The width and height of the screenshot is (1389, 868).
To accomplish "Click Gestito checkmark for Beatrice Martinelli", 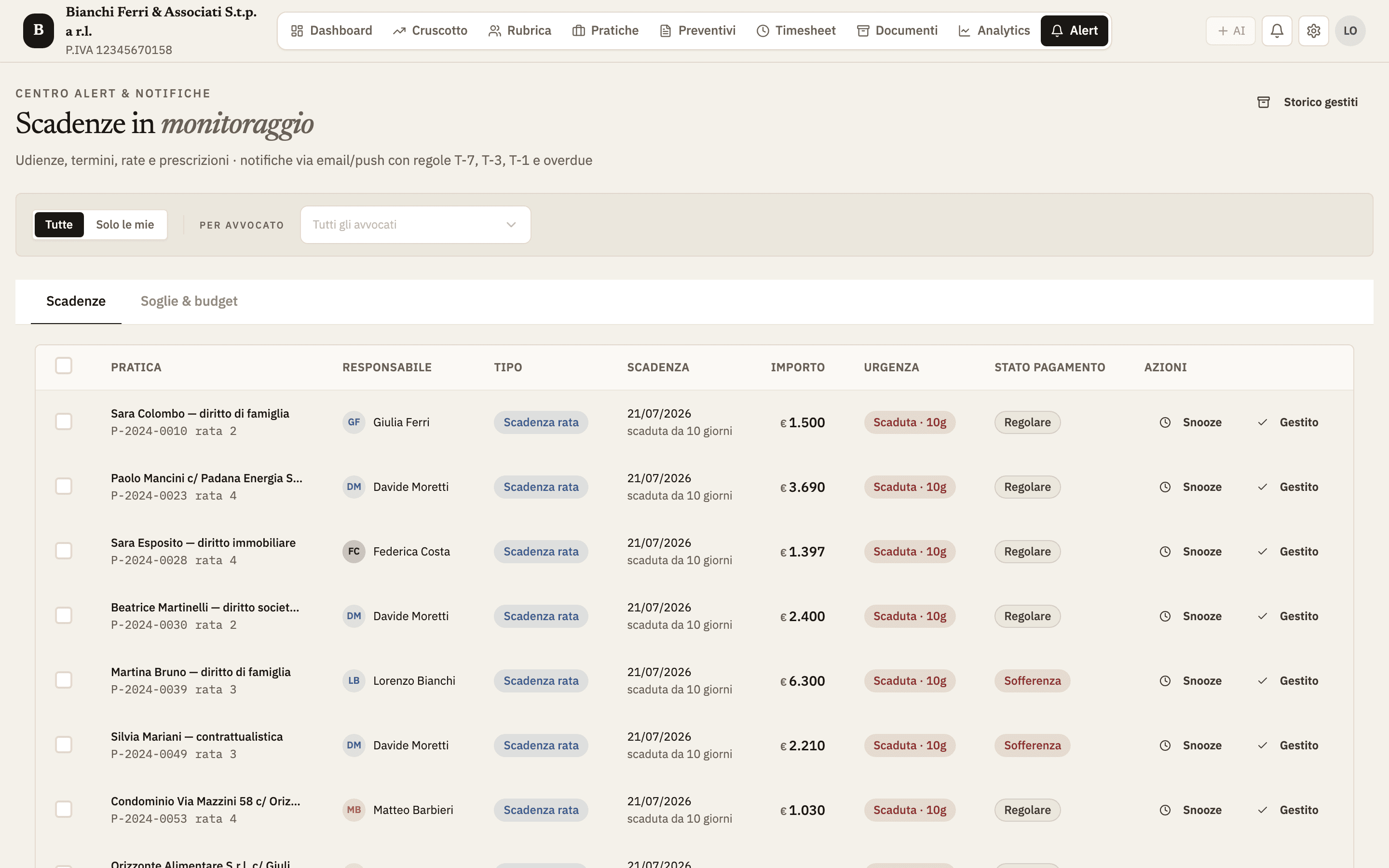I will [1262, 616].
